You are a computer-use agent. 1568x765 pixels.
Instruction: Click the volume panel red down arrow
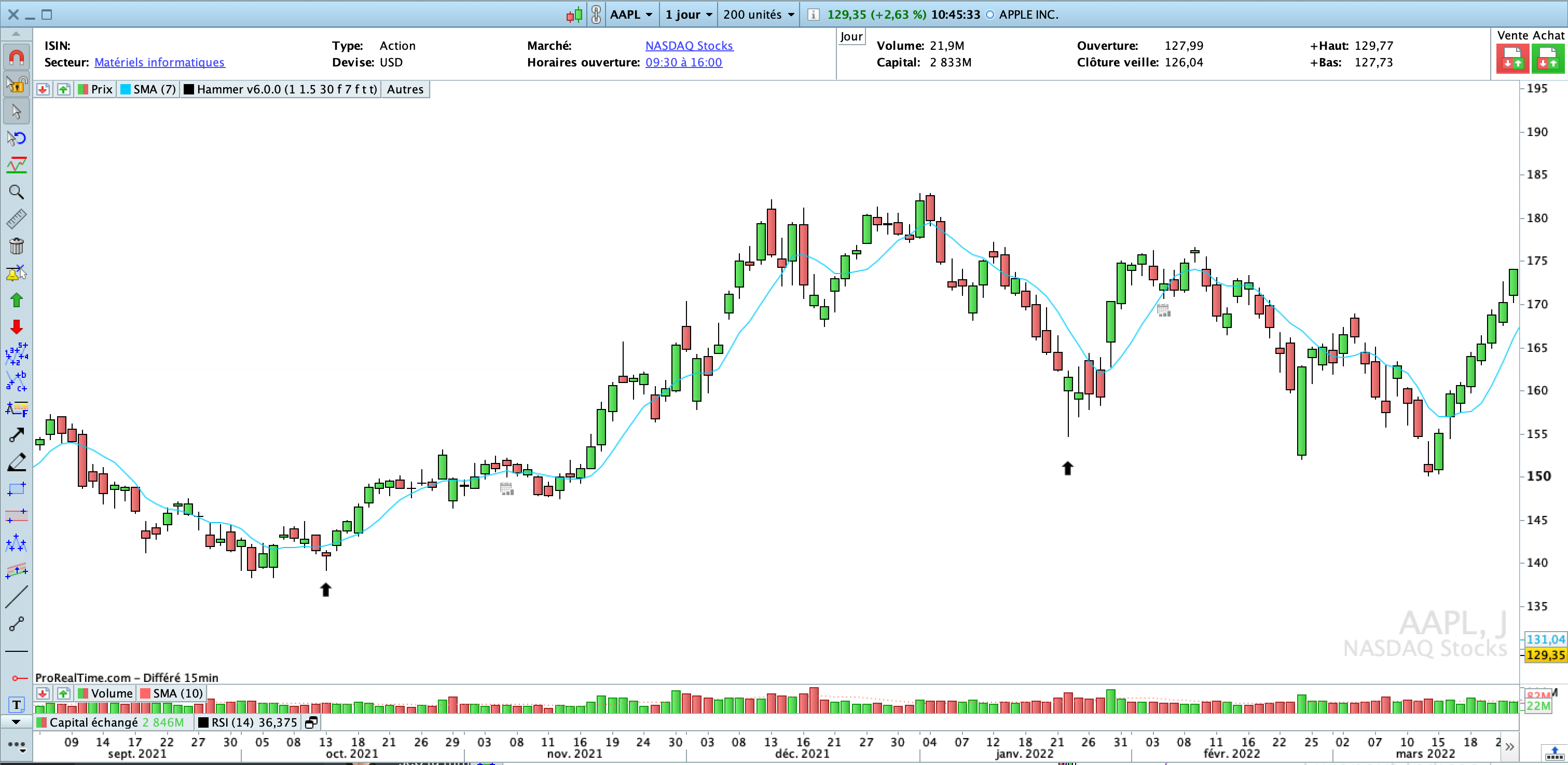(43, 694)
